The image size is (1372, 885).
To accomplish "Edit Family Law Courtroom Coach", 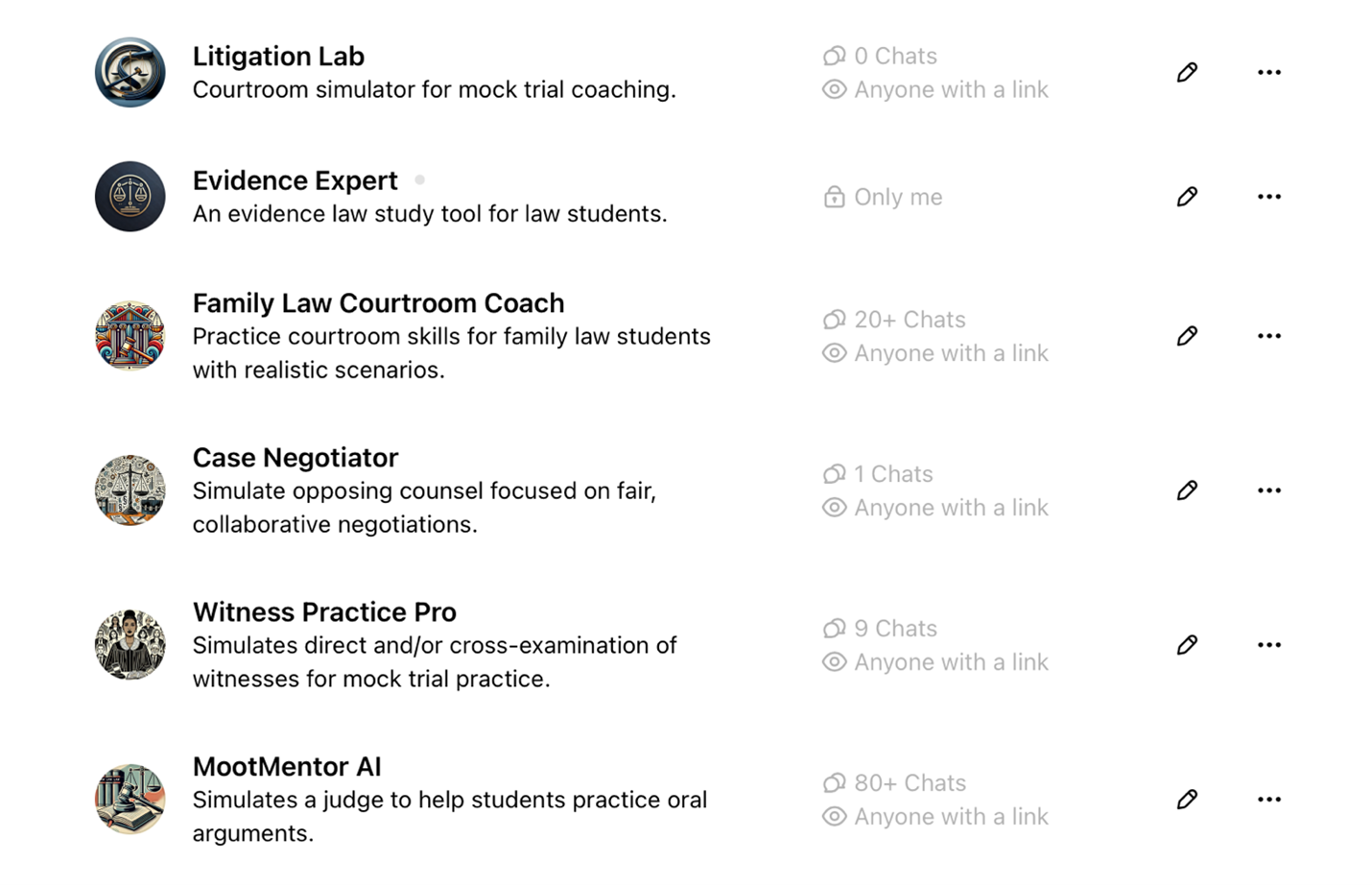I will [x=1187, y=336].
